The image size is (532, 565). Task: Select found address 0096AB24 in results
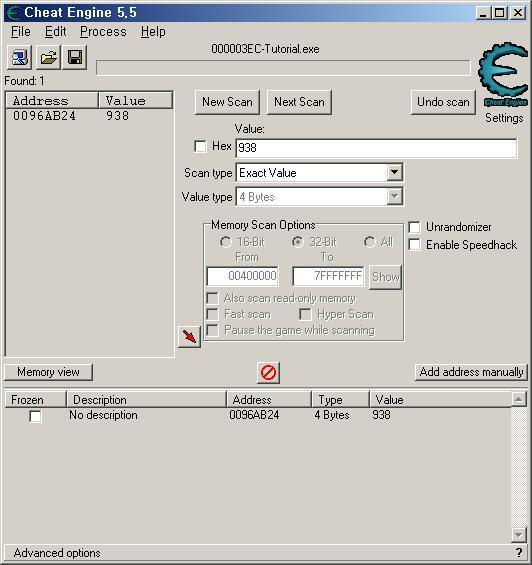coord(44,116)
